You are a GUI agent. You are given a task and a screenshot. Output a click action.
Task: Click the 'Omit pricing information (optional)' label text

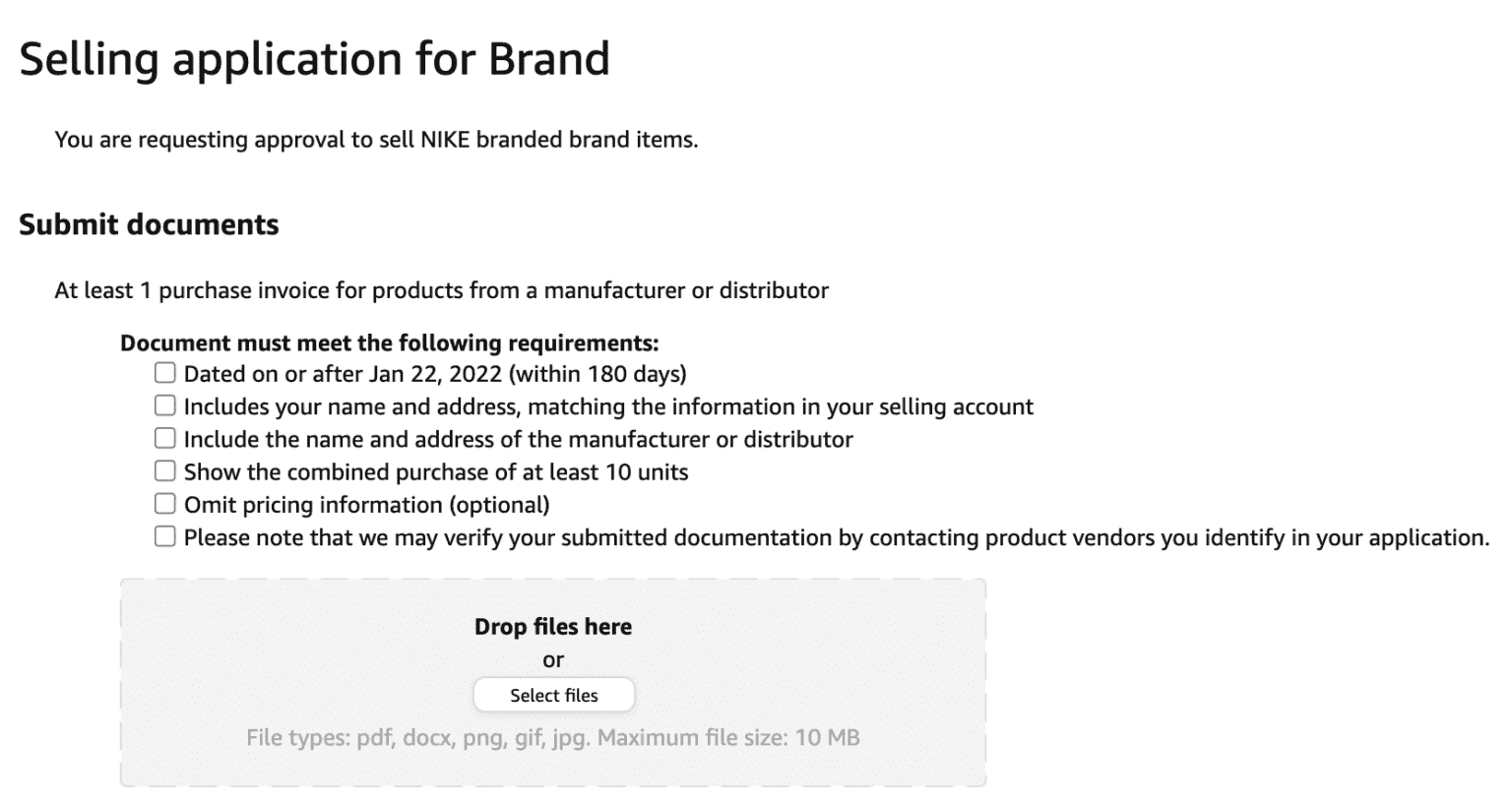[x=366, y=505]
